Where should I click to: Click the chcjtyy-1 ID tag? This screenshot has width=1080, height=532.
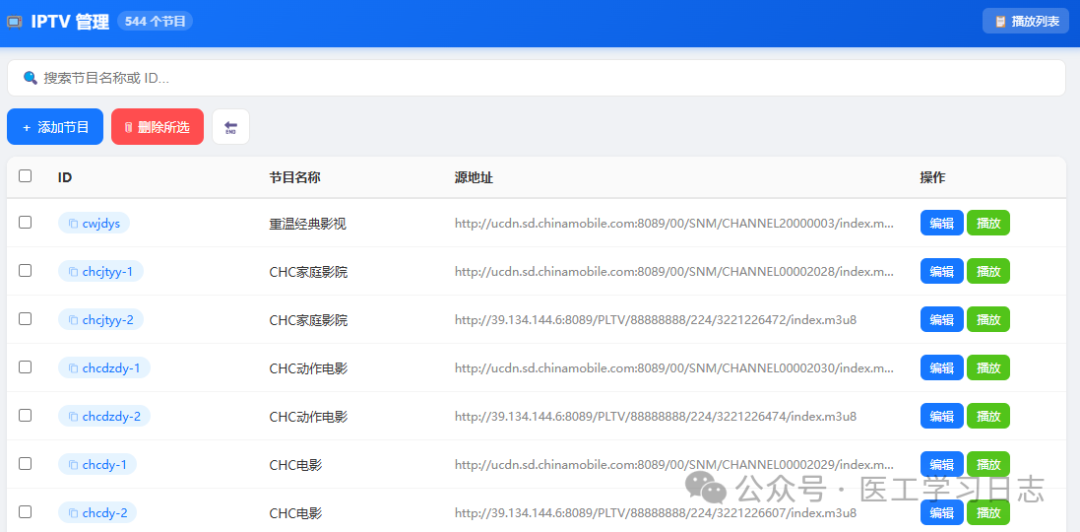101,272
